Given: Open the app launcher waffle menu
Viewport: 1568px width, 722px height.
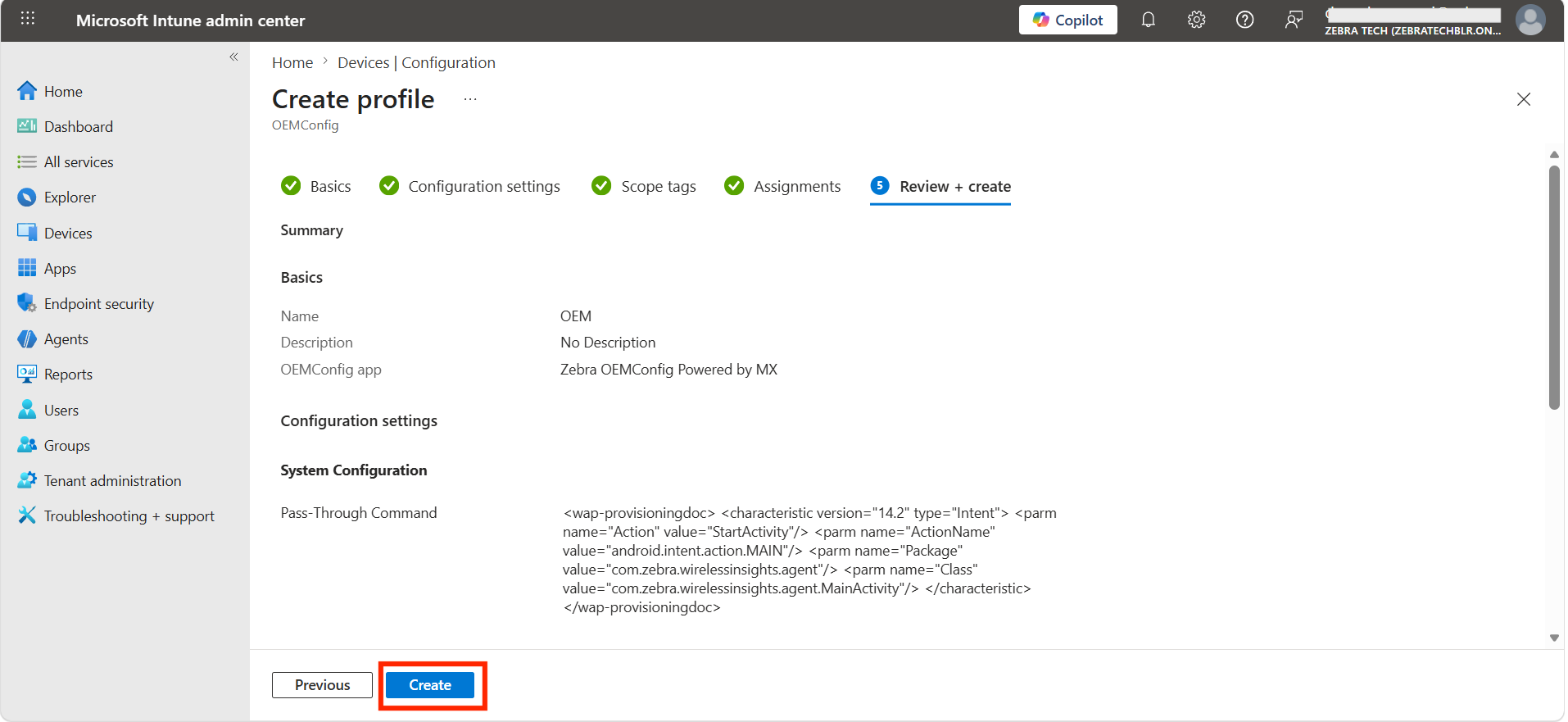Looking at the screenshot, I should pyautogui.click(x=28, y=19).
